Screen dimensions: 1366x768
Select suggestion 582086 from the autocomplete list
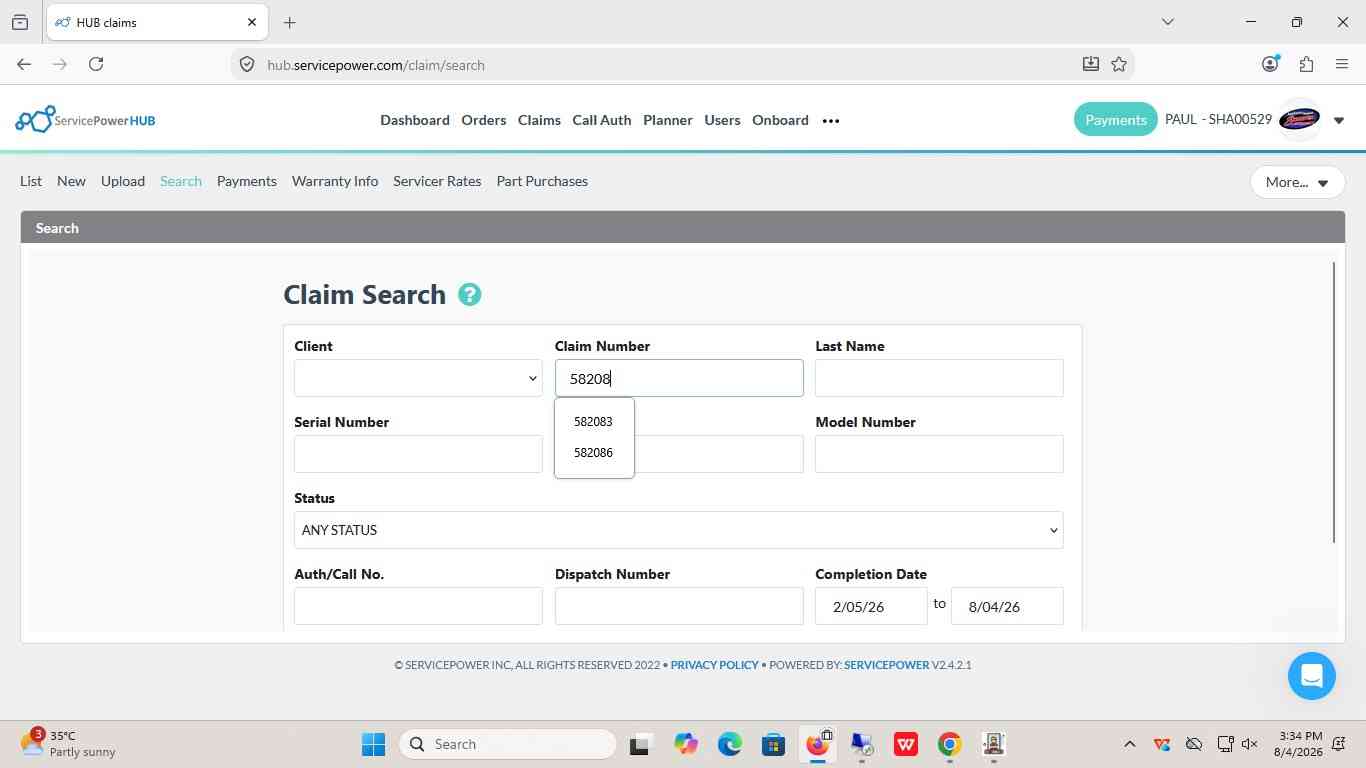point(593,453)
